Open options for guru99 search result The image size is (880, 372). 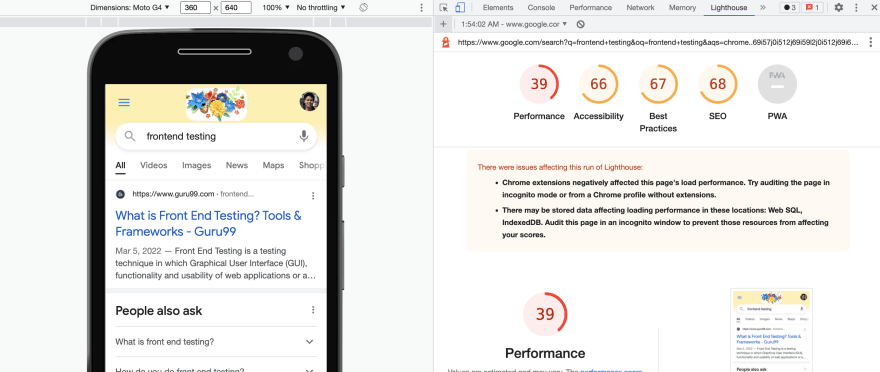(x=313, y=196)
